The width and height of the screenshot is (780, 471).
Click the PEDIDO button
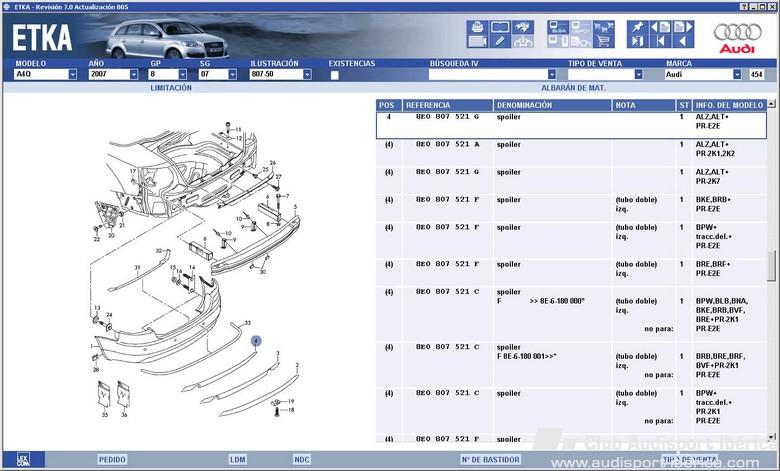(112, 460)
